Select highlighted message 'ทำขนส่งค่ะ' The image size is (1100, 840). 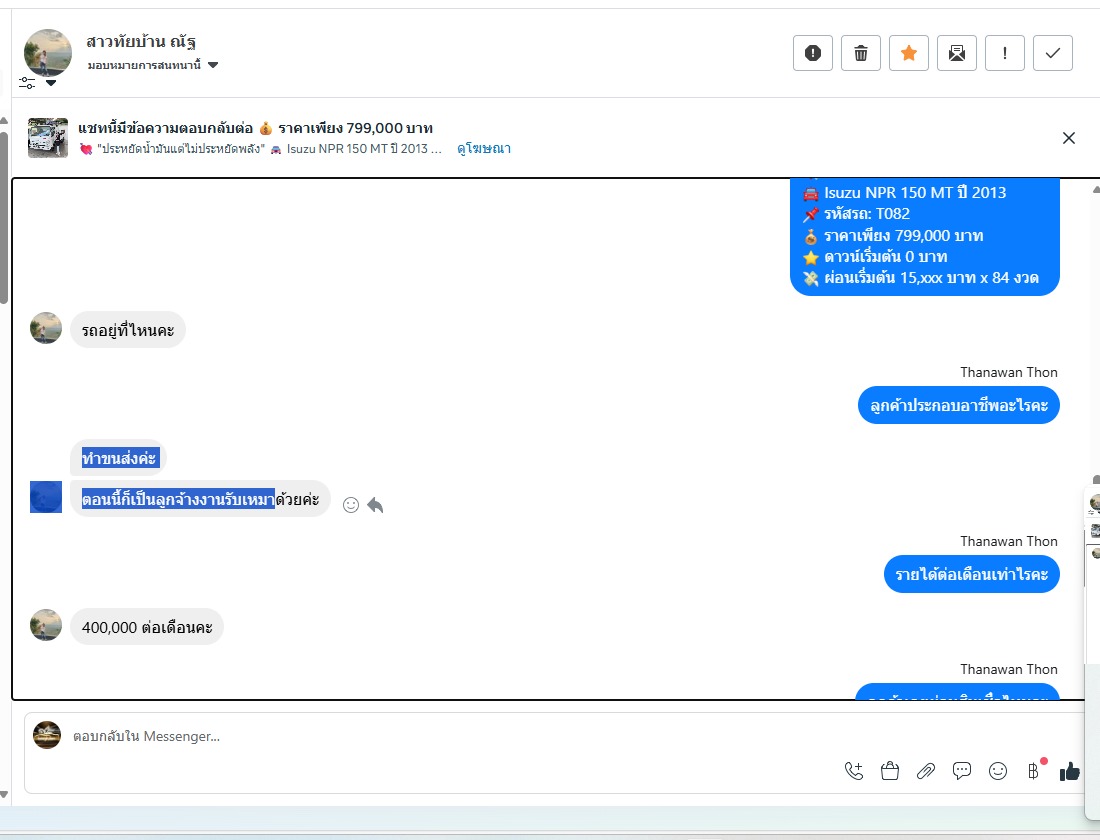click(119, 458)
